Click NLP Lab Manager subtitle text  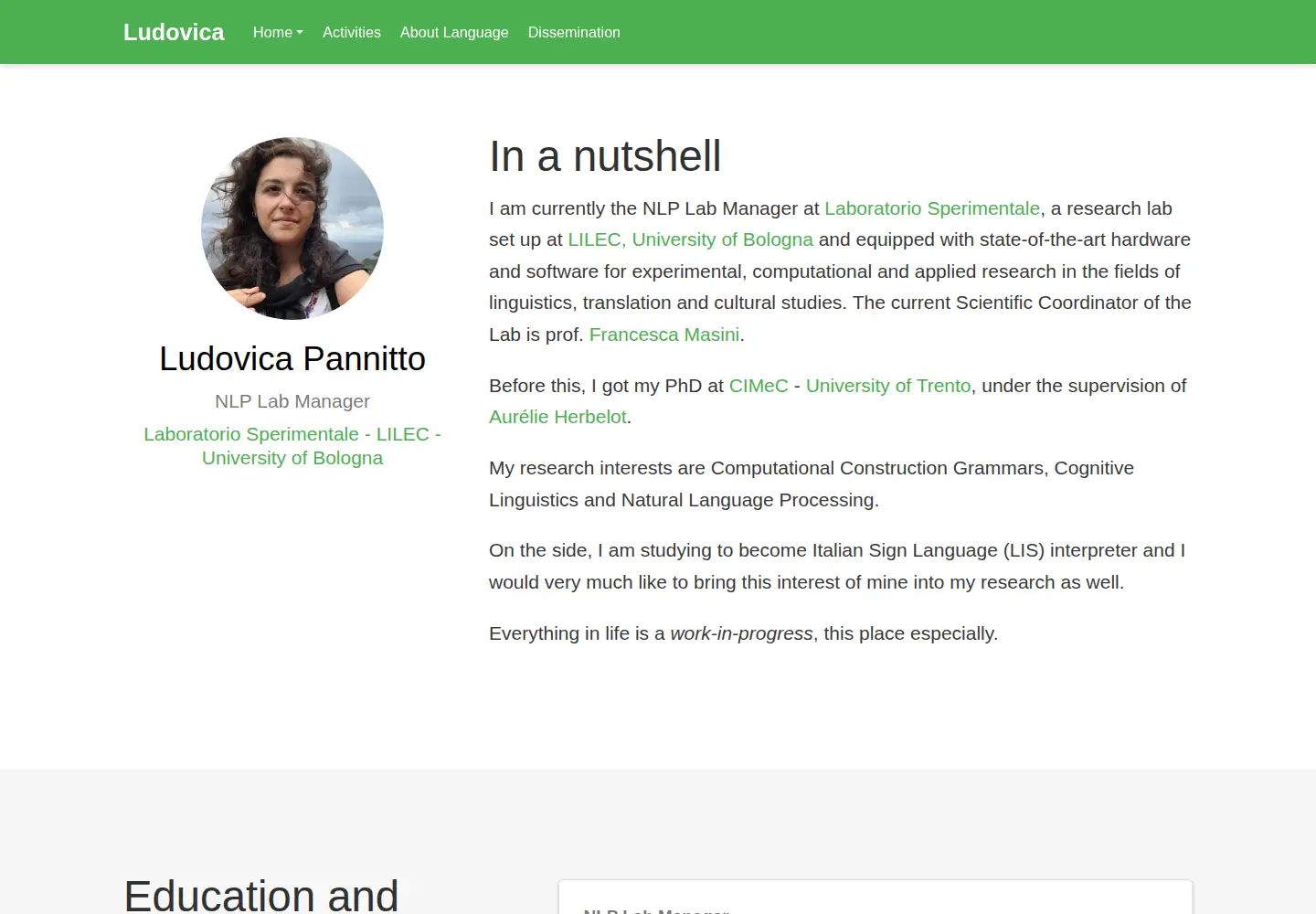pyautogui.click(x=292, y=401)
